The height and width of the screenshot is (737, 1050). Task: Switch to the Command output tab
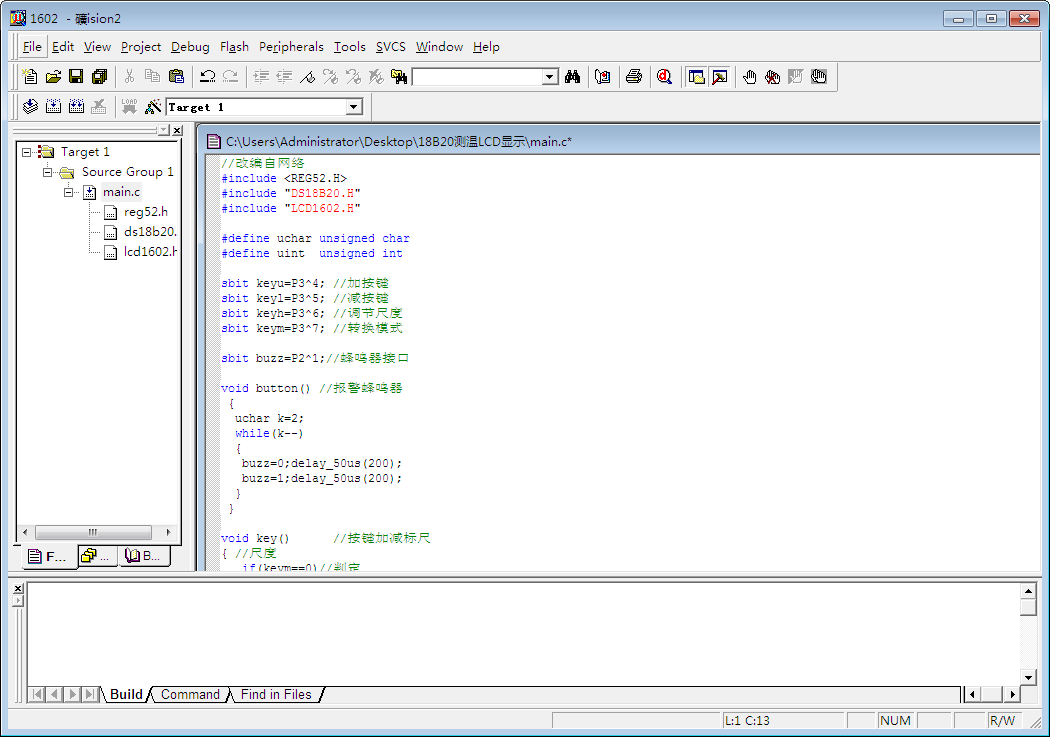tap(190, 694)
